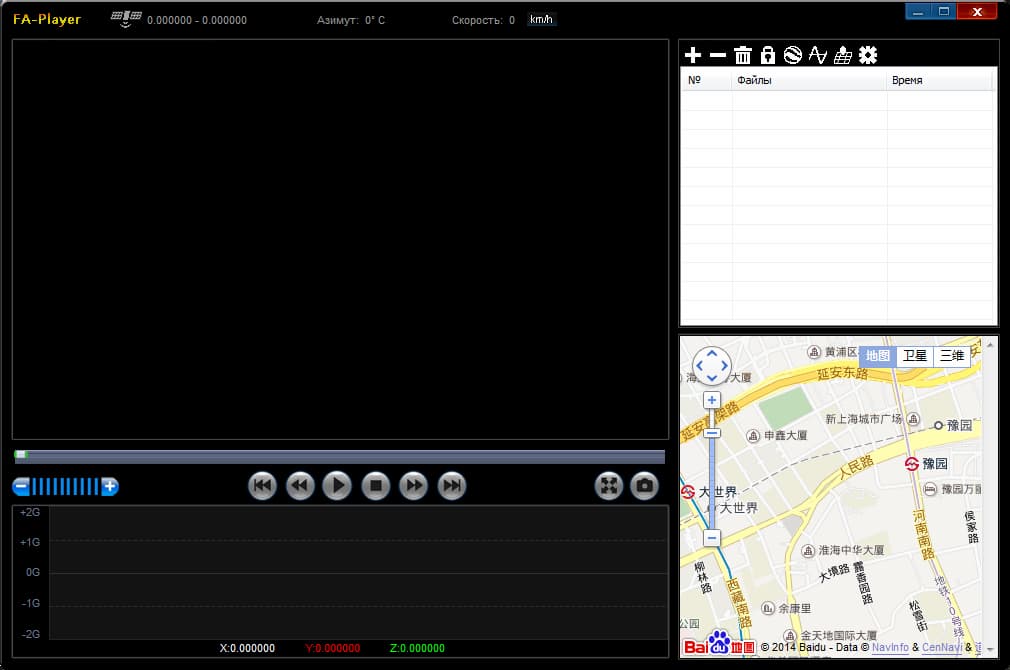Click the 余庆里 map marker
This screenshot has width=1010, height=670.
(x=768, y=608)
